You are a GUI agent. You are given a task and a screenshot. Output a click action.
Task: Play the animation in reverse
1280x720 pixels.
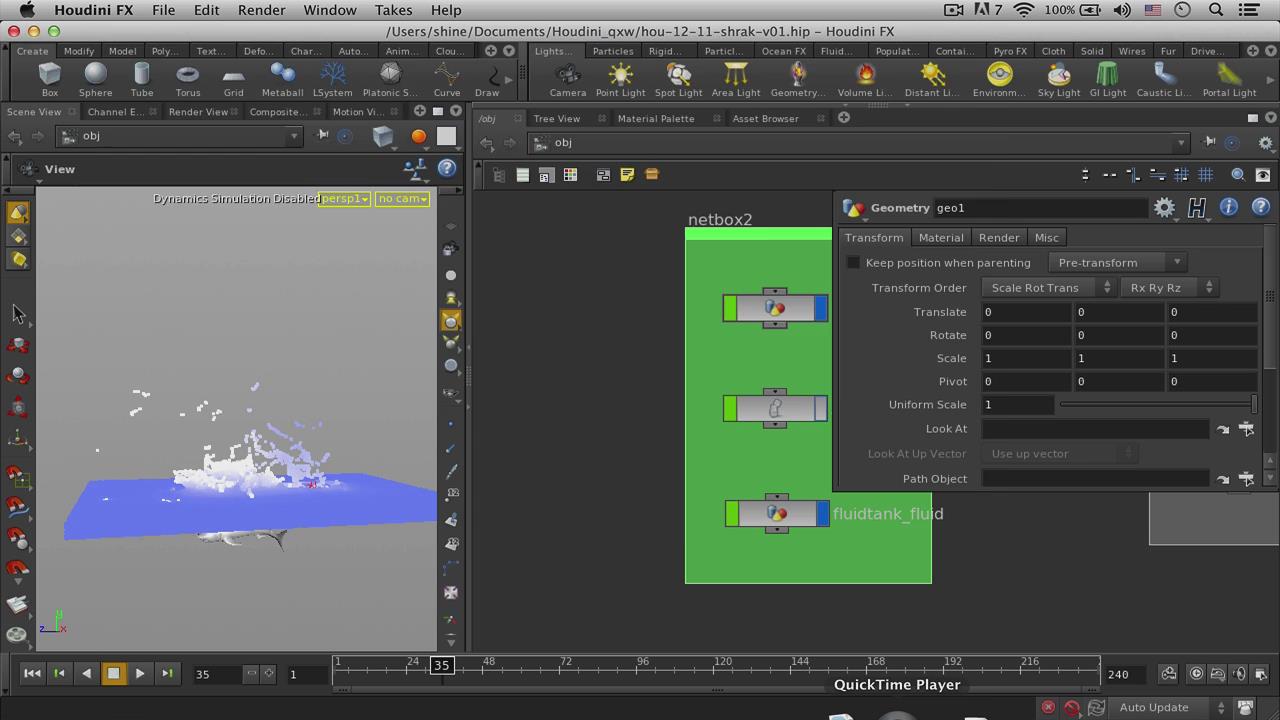click(86, 674)
